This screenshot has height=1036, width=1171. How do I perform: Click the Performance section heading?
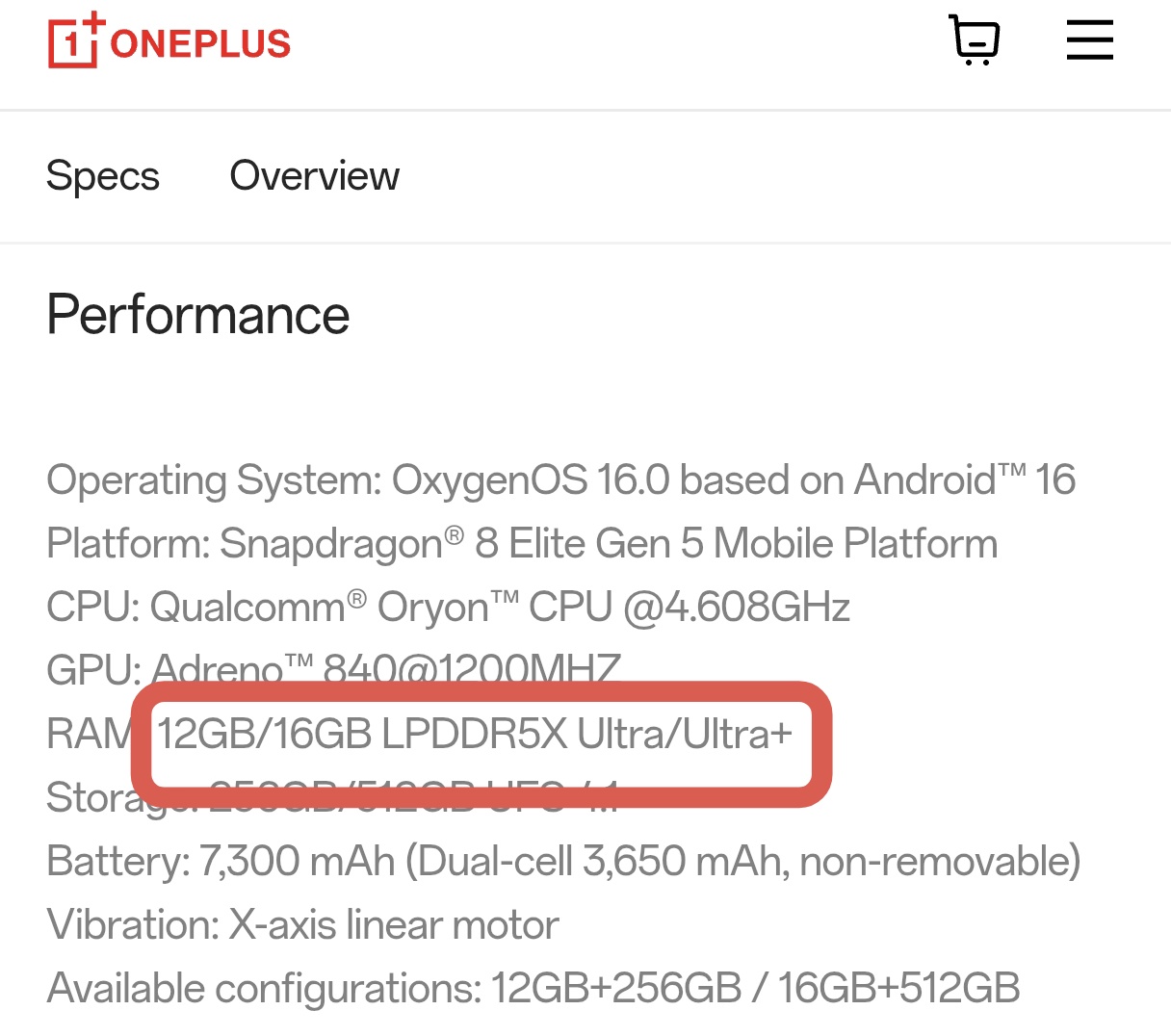click(198, 315)
